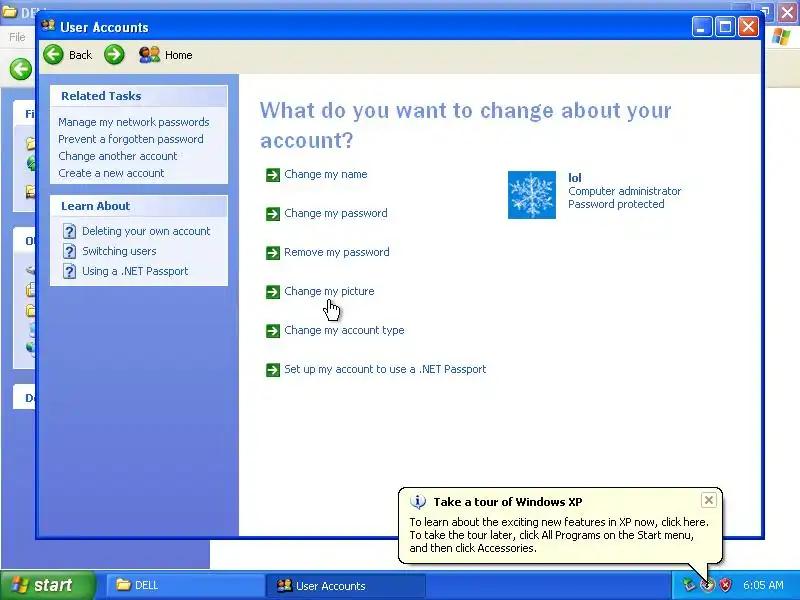Viewport: 800px width, 600px height.
Task: Click the green Back arrow in the DELL window
Action: [21, 69]
